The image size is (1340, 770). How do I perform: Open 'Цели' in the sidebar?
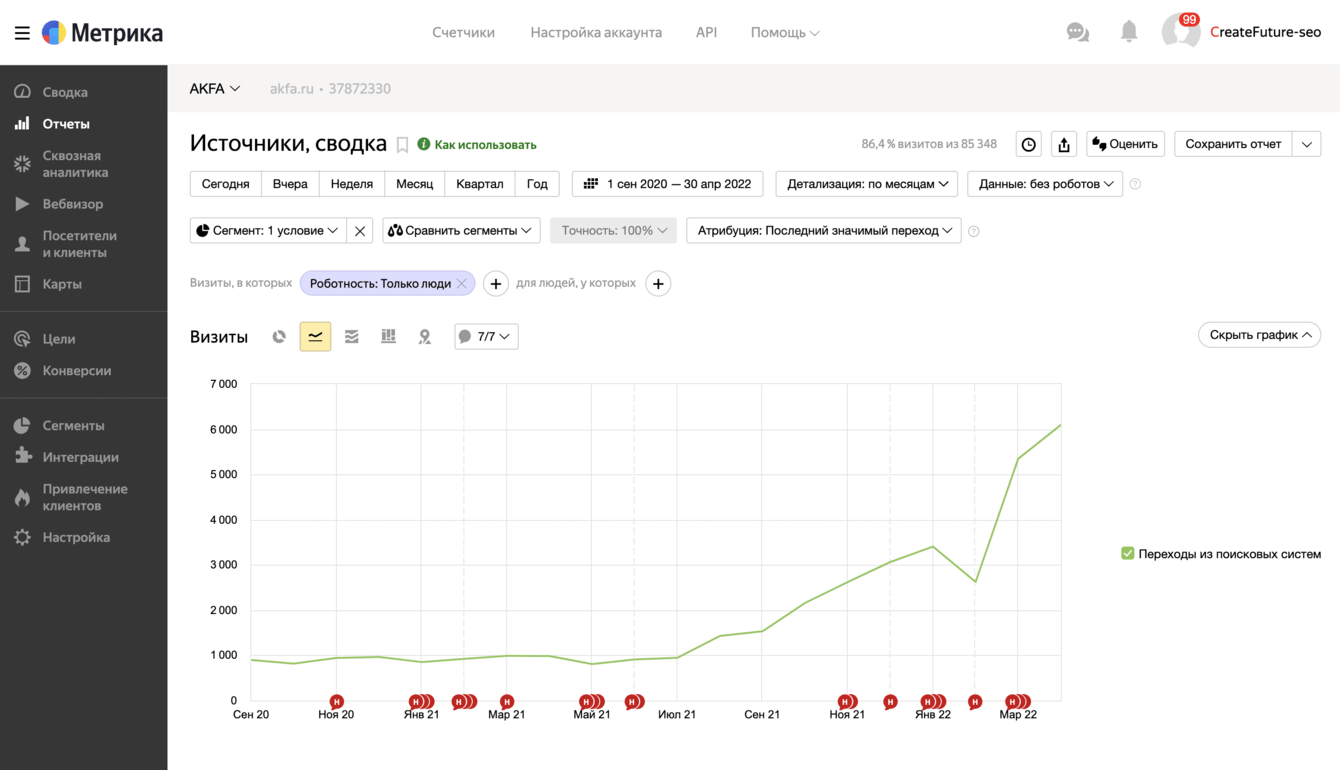click(x=59, y=339)
